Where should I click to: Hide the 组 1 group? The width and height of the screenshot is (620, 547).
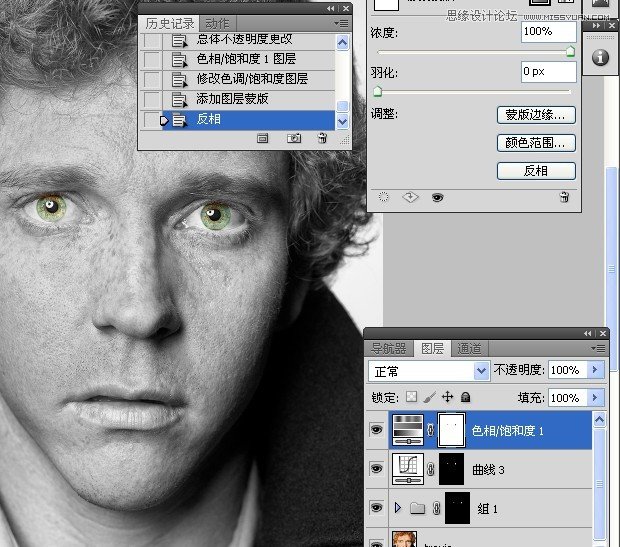(x=376, y=507)
